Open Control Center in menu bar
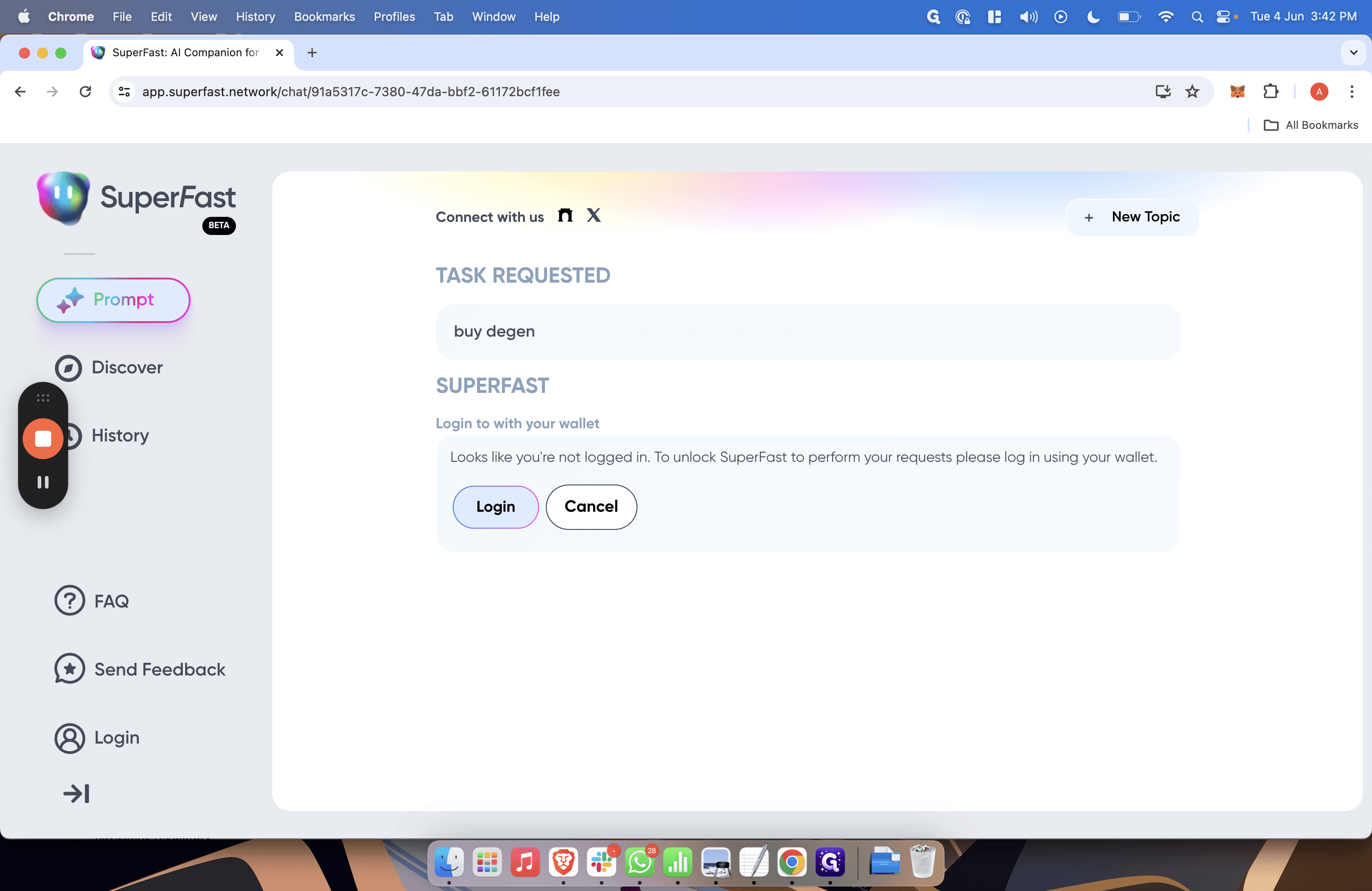Image resolution: width=1372 pixels, height=891 pixels. [x=1223, y=17]
